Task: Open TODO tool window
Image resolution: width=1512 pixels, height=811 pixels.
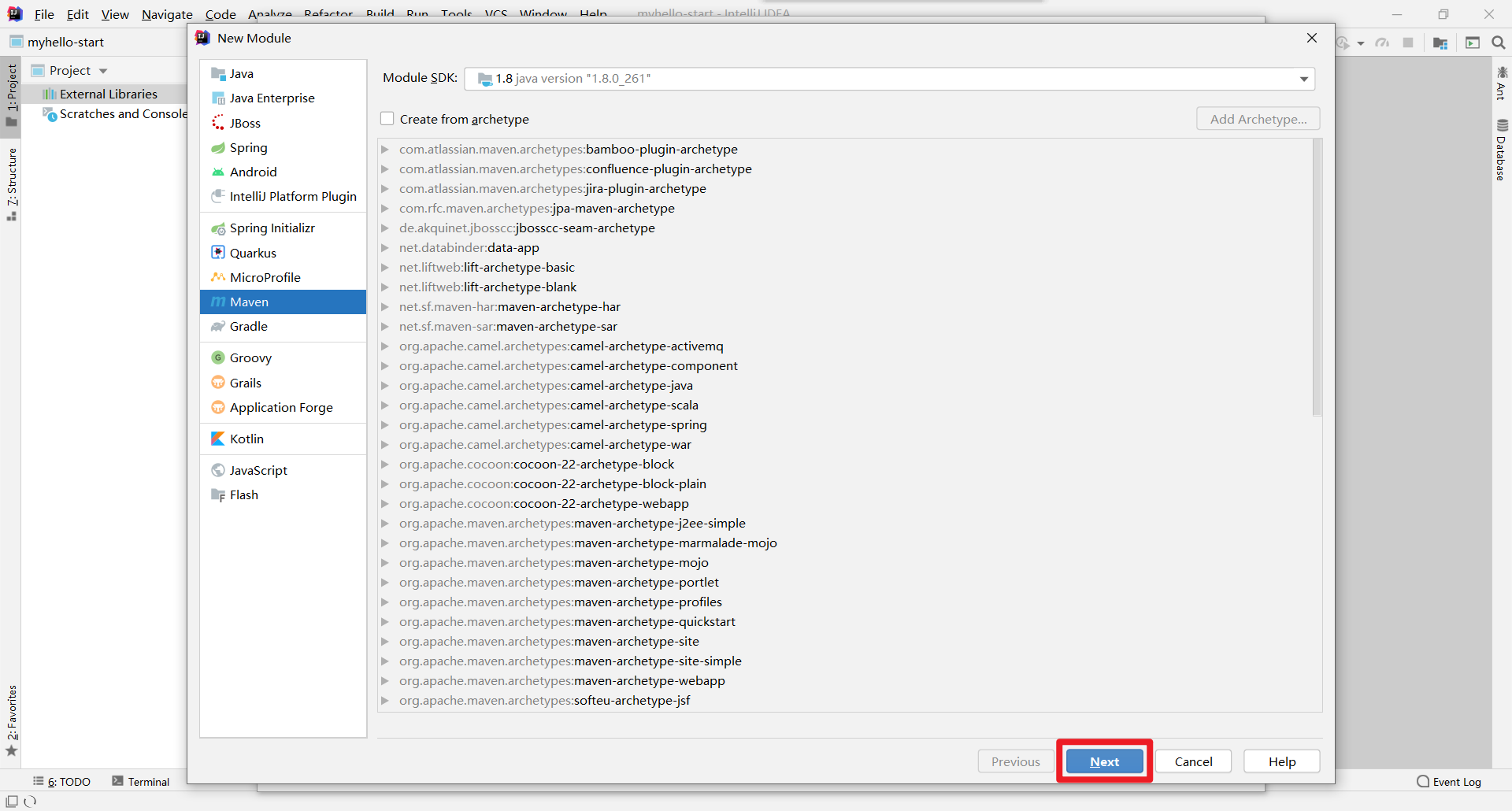Action: [x=61, y=782]
